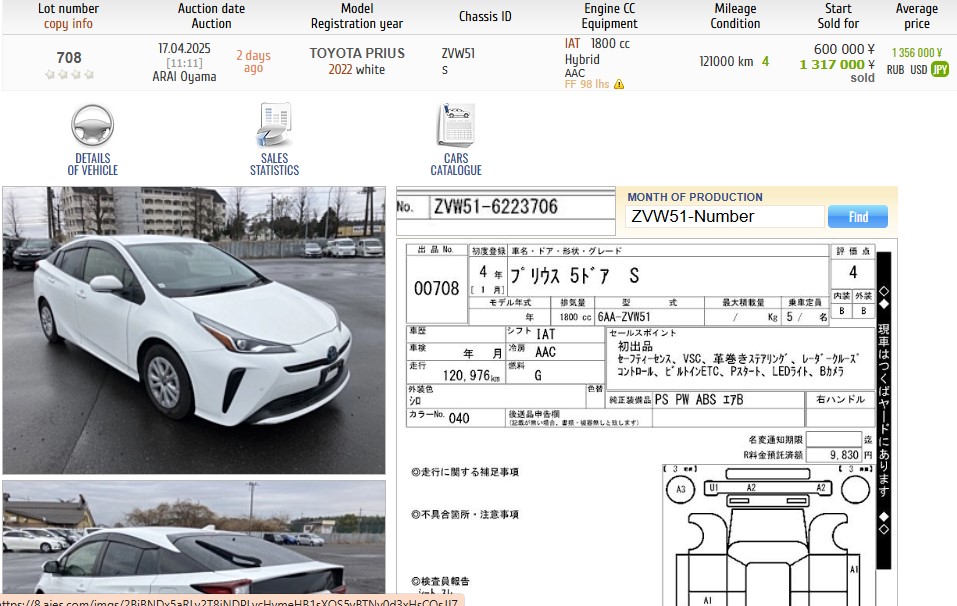Click the sold price 1 317 000 ¥
Screen dimensions: 957x606
[837, 65]
